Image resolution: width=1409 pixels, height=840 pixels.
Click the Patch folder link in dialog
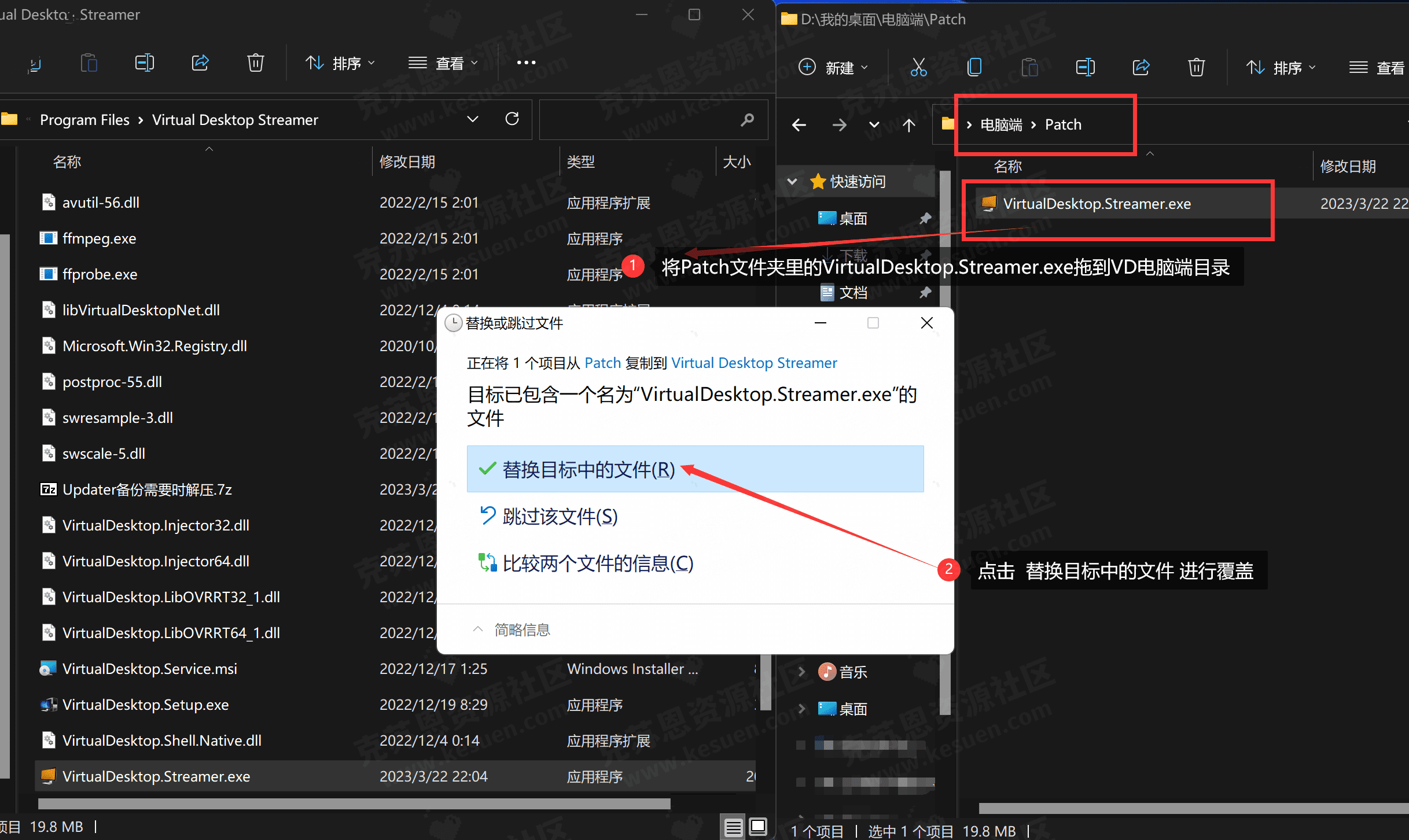click(x=602, y=363)
